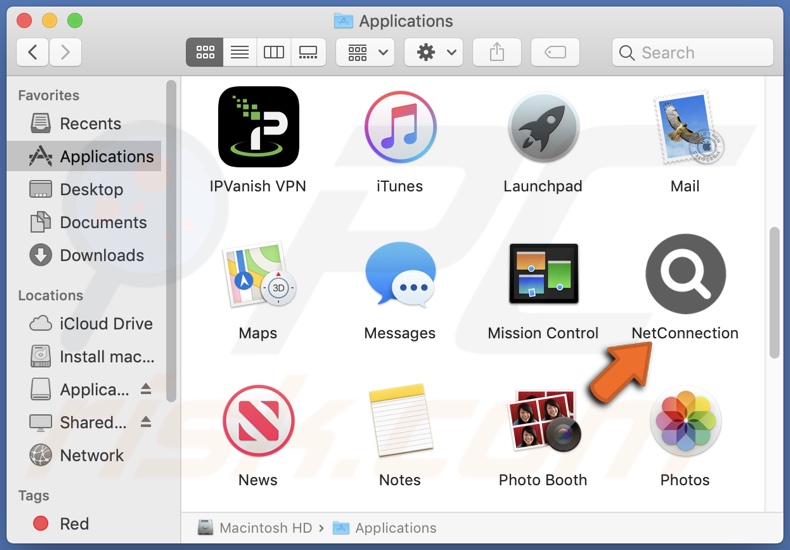The image size is (790, 550).
Task: Click the Share toolbar button
Action: [497, 52]
